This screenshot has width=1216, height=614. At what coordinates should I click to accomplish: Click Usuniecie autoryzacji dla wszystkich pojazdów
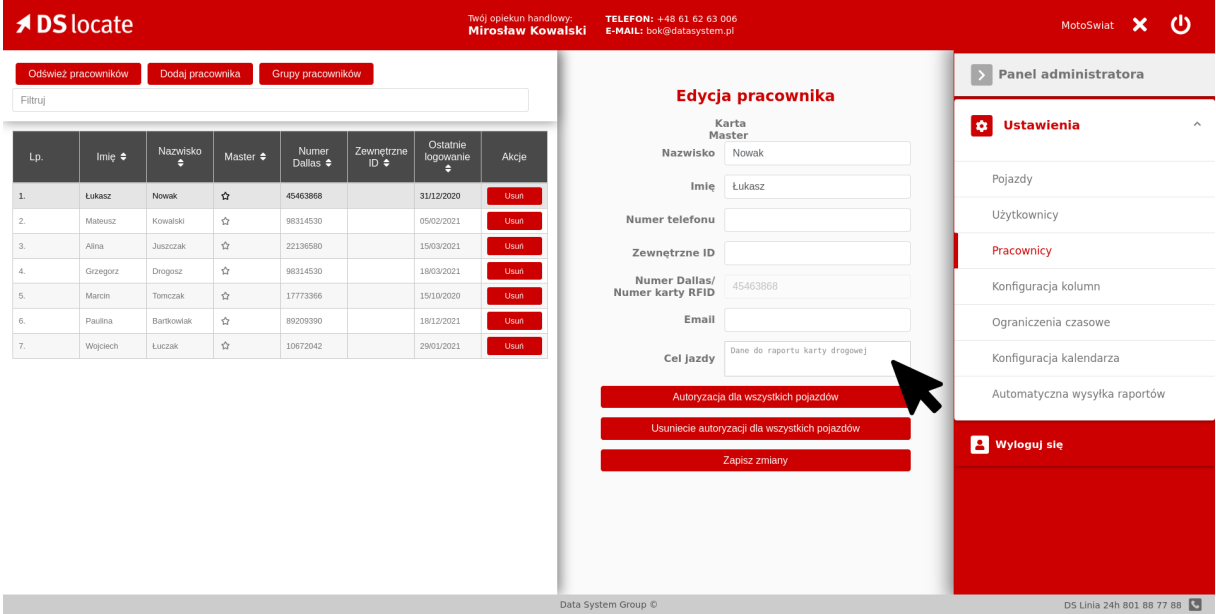(x=755, y=429)
